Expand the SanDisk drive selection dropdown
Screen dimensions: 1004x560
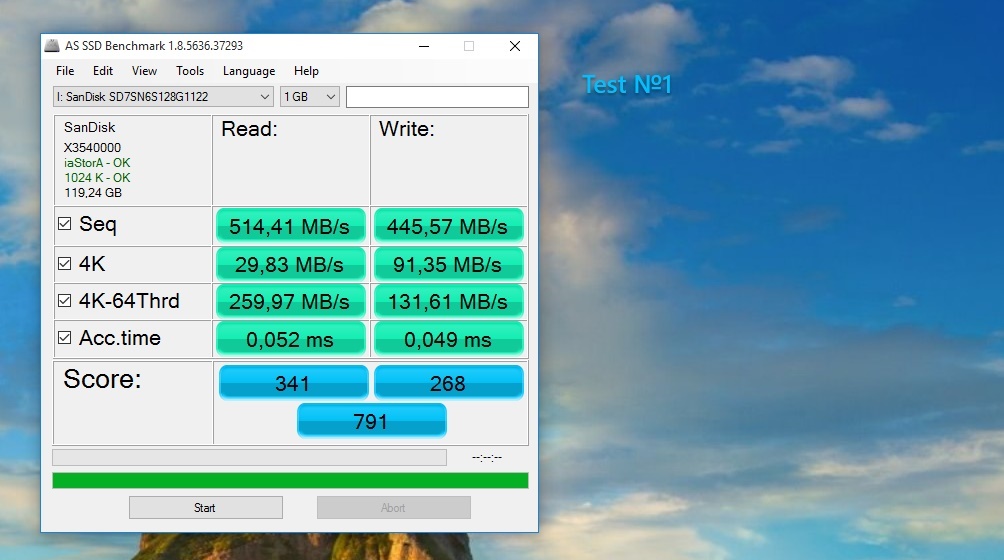coord(163,97)
